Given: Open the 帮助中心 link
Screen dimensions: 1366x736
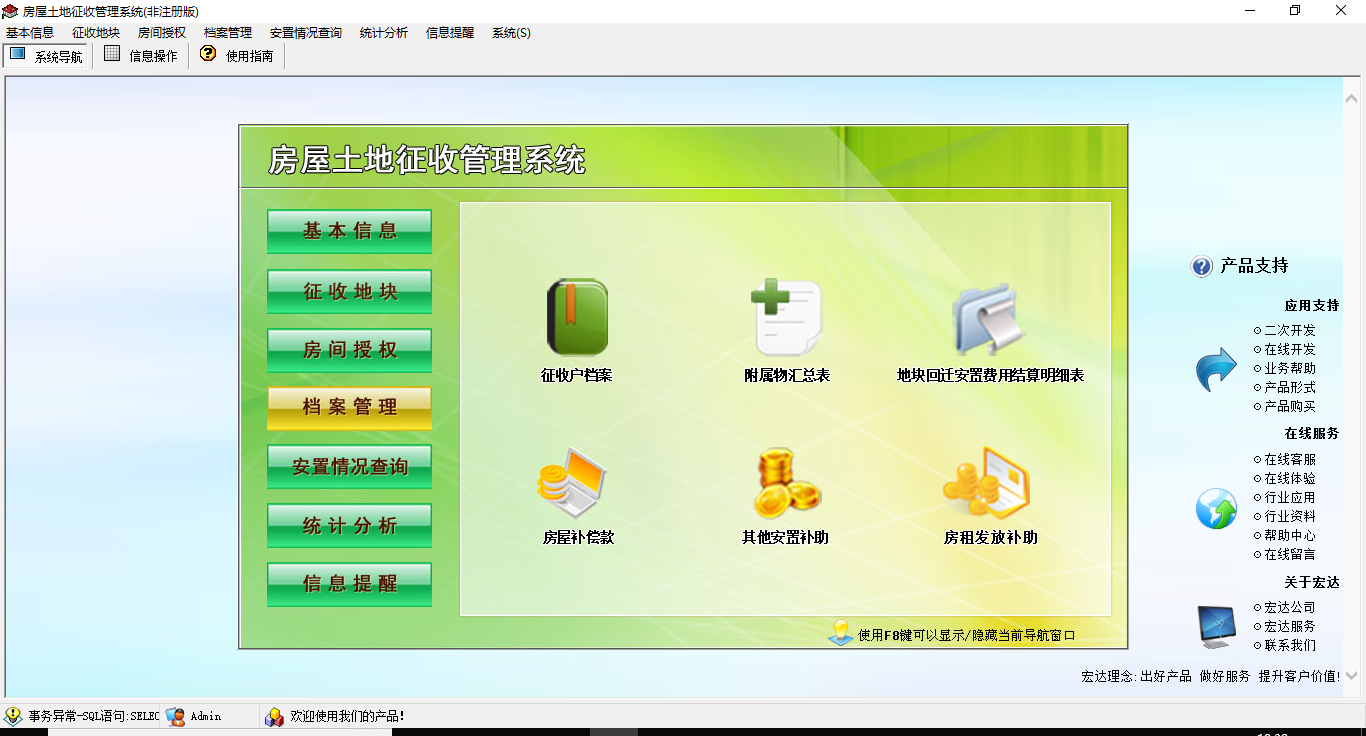Looking at the screenshot, I should [1290, 535].
